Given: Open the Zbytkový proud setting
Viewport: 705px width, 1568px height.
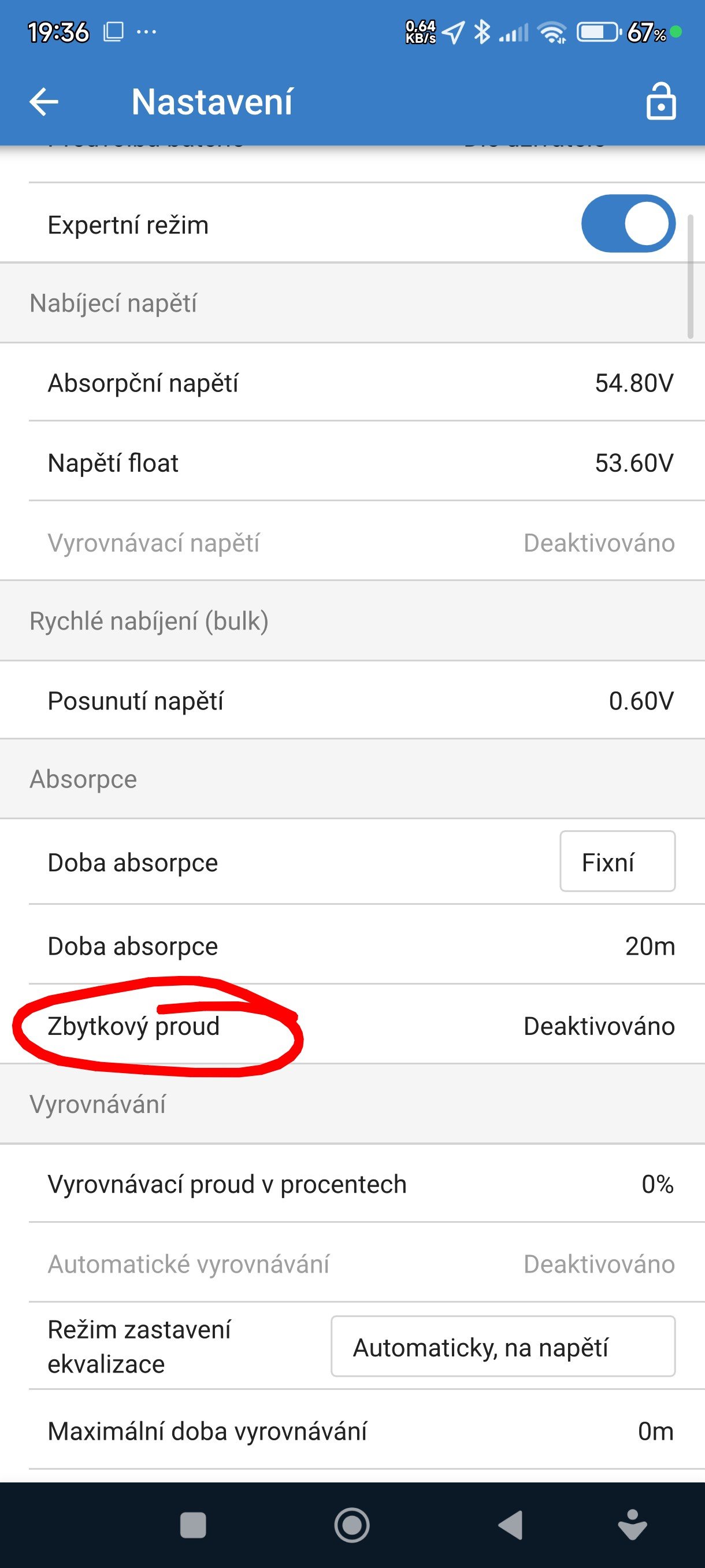Looking at the screenshot, I should click(352, 1026).
